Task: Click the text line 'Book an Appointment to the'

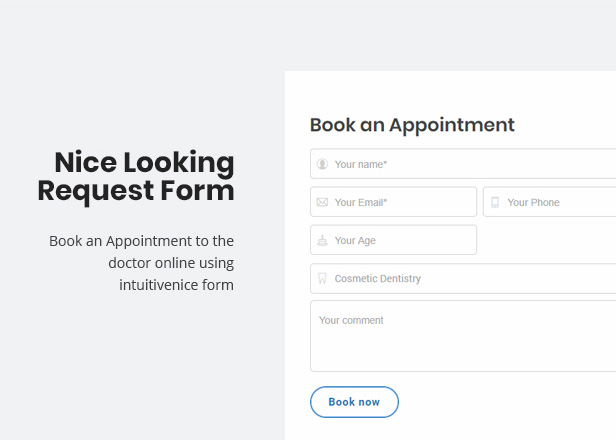Action: click(x=141, y=241)
